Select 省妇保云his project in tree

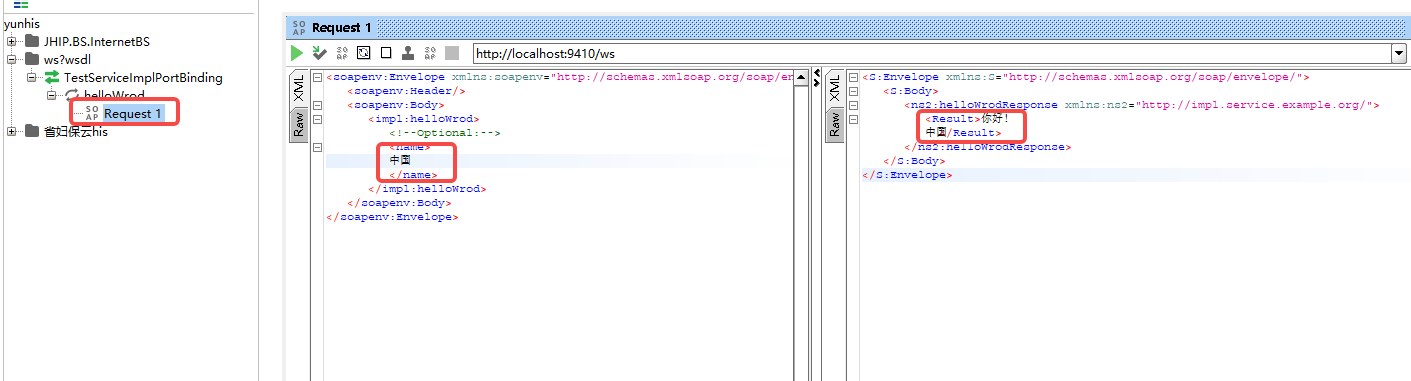75,131
